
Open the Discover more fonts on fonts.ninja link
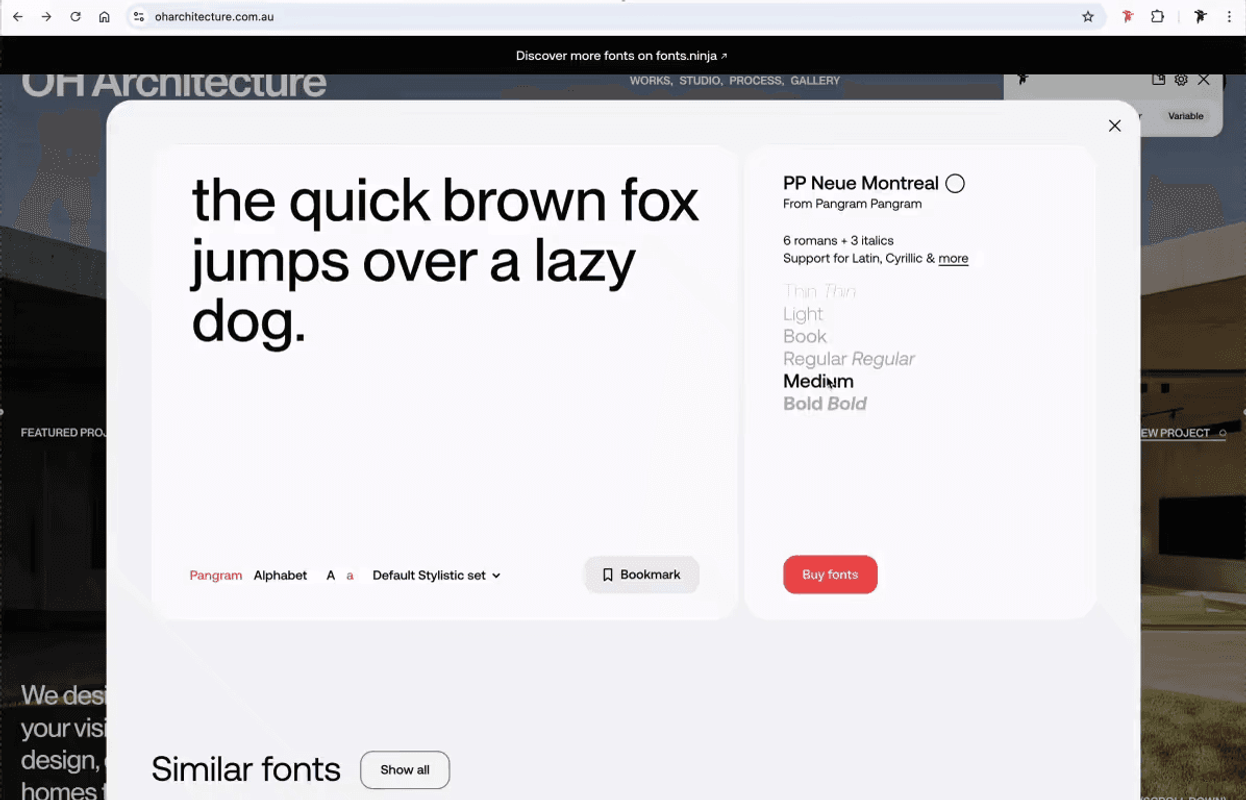pos(621,56)
